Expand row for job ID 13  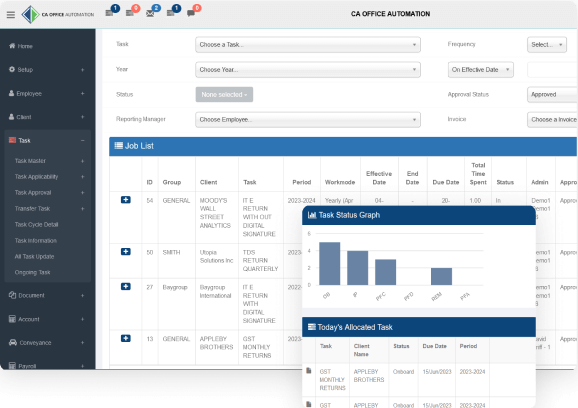126,338
